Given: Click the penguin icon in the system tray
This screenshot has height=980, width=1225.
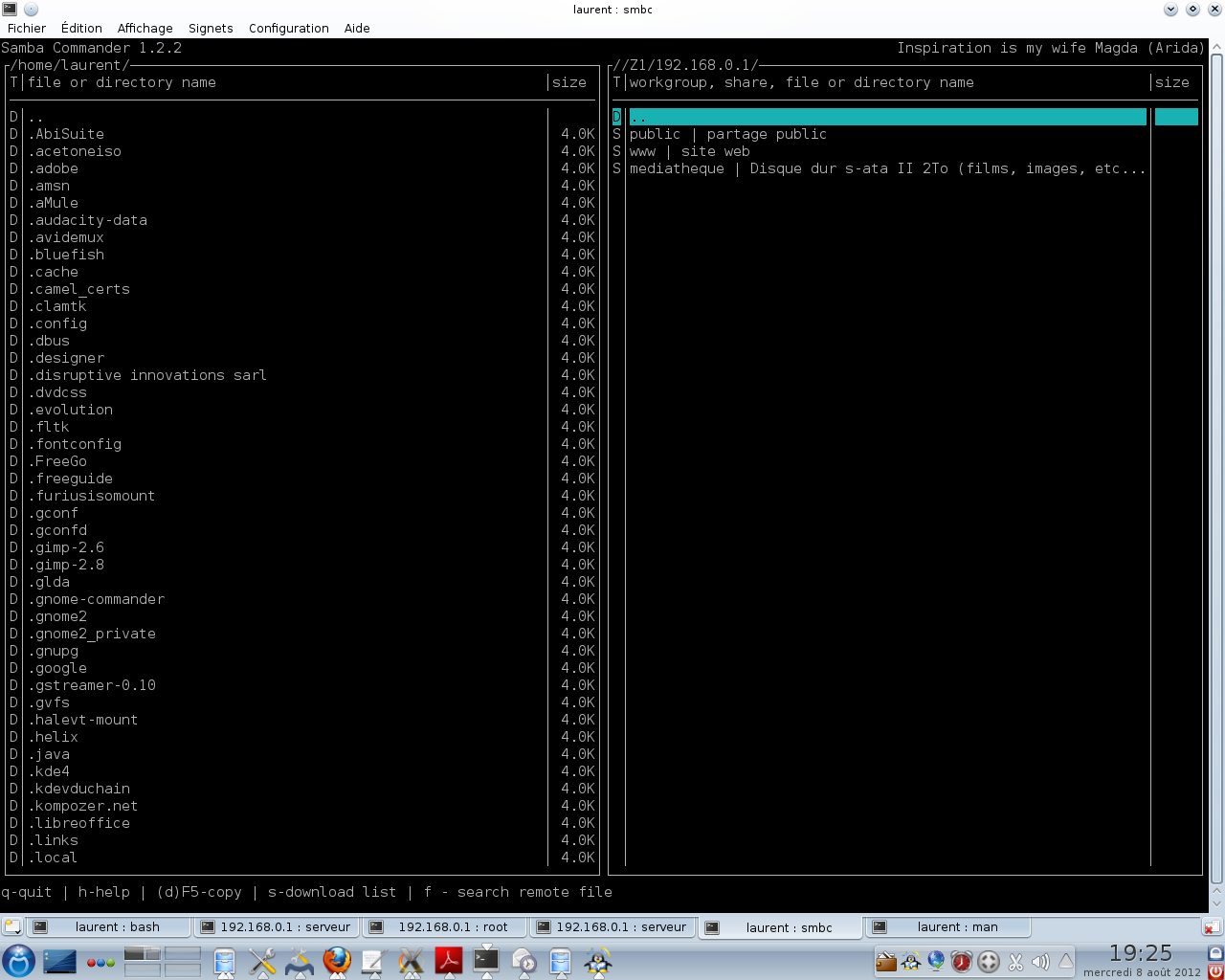Looking at the screenshot, I should pos(911,961).
